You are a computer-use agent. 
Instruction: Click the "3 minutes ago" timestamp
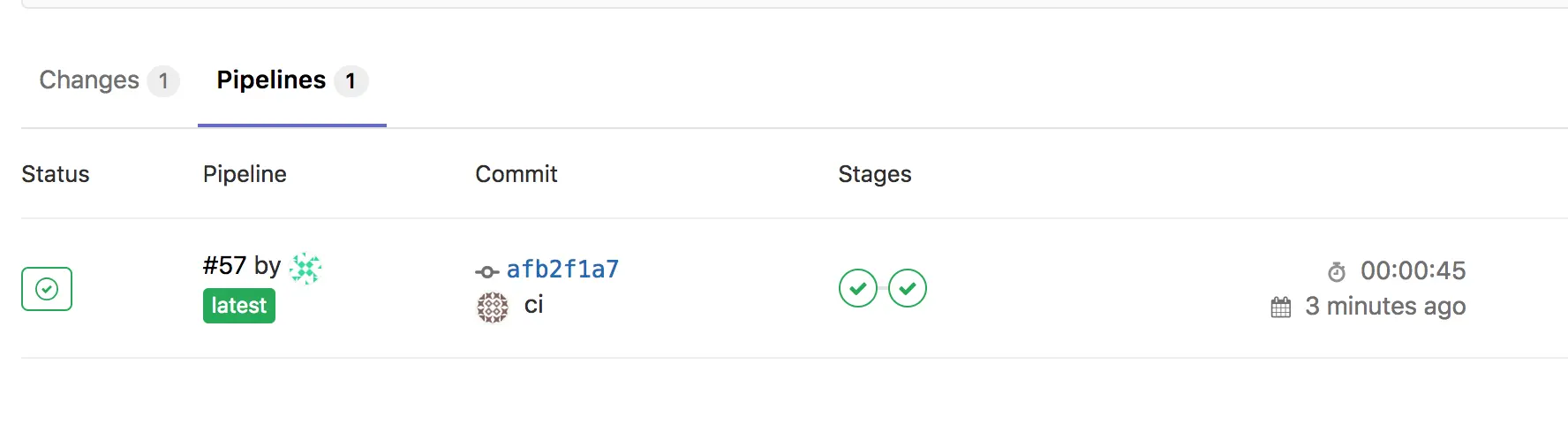1385,306
